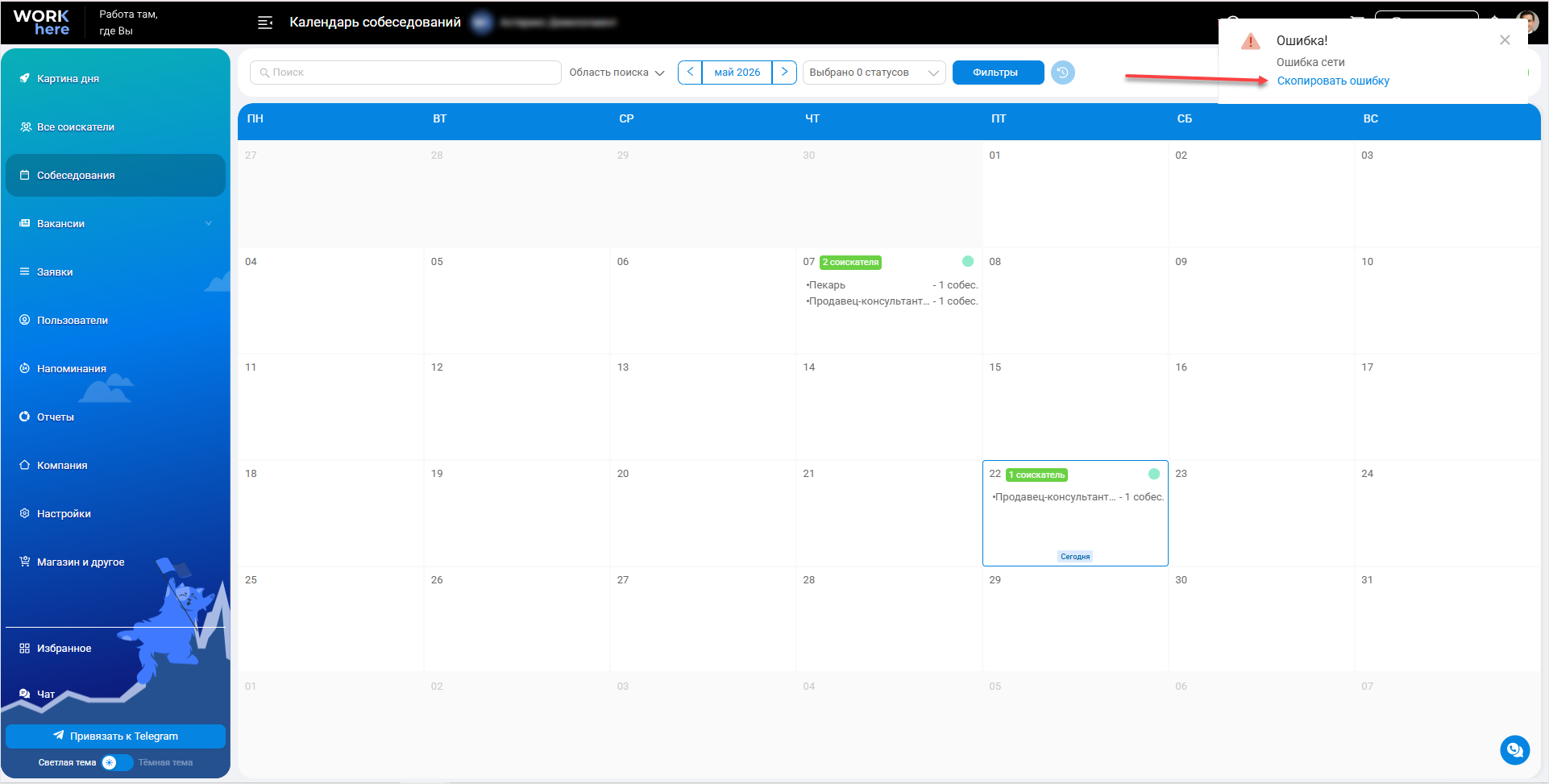Image resolution: width=1549 pixels, height=784 pixels.
Task: Open the Выбрано 0 статусов dropdown
Action: [x=874, y=73]
